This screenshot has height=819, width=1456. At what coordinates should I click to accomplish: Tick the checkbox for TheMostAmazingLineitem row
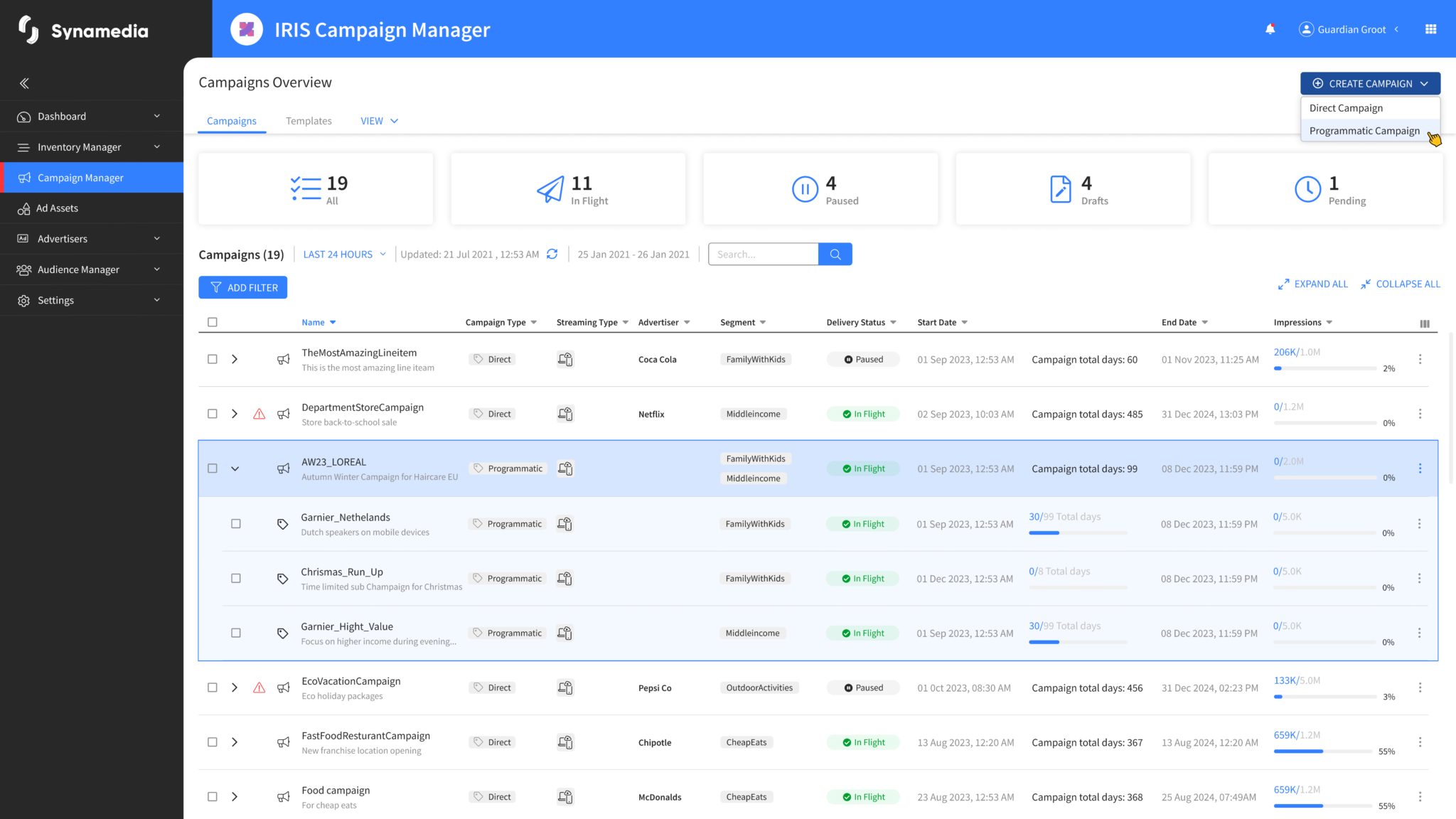212,359
